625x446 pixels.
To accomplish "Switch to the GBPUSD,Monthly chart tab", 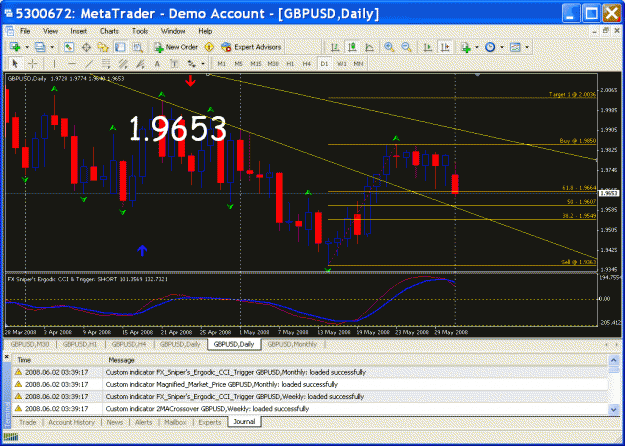I will pyautogui.click(x=292, y=344).
